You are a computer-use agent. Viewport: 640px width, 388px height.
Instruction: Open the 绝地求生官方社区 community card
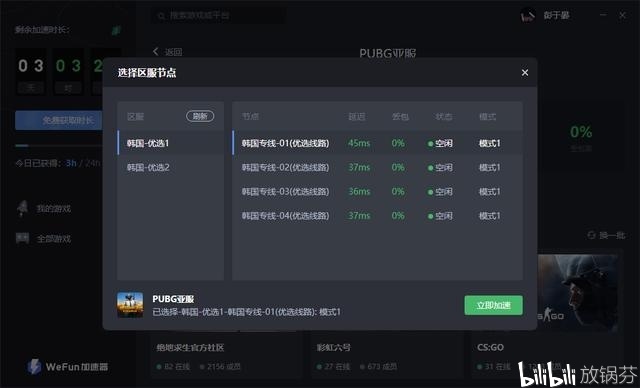point(226,355)
